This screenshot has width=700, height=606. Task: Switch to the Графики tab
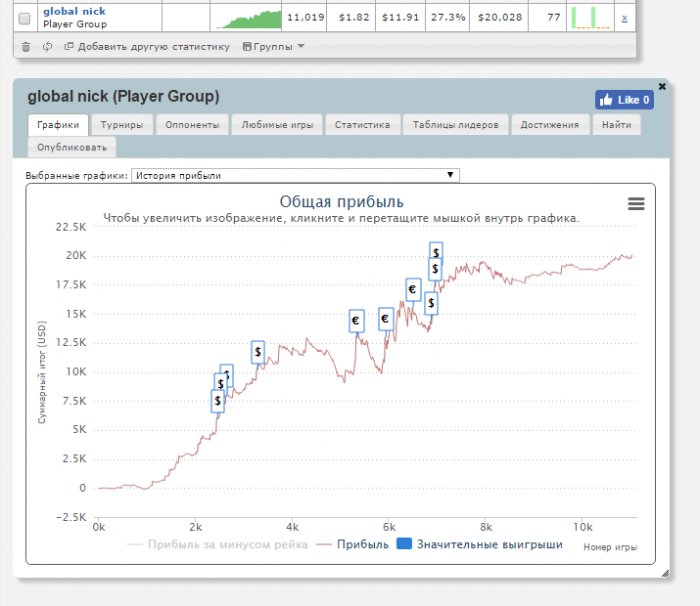pyautogui.click(x=58, y=125)
